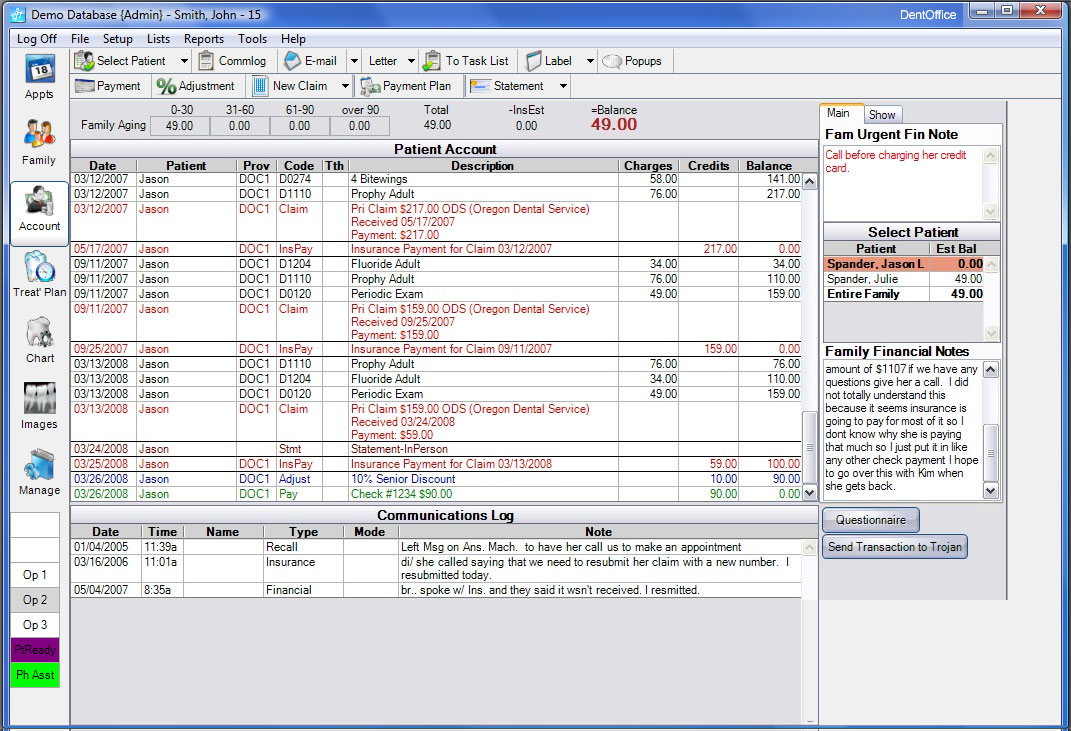This screenshot has width=1071, height=731.
Task: Click the Payment Plan toolbar button
Action: click(406, 86)
